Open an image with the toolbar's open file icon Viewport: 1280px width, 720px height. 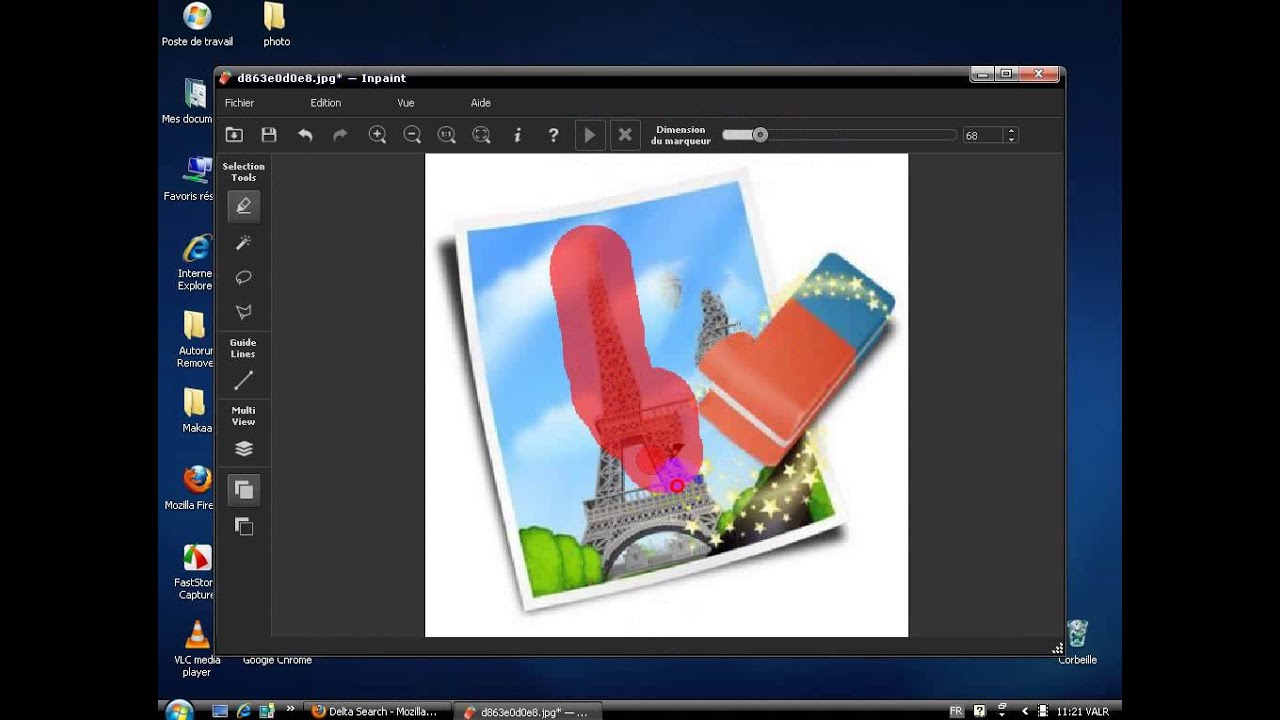(x=234, y=135)
